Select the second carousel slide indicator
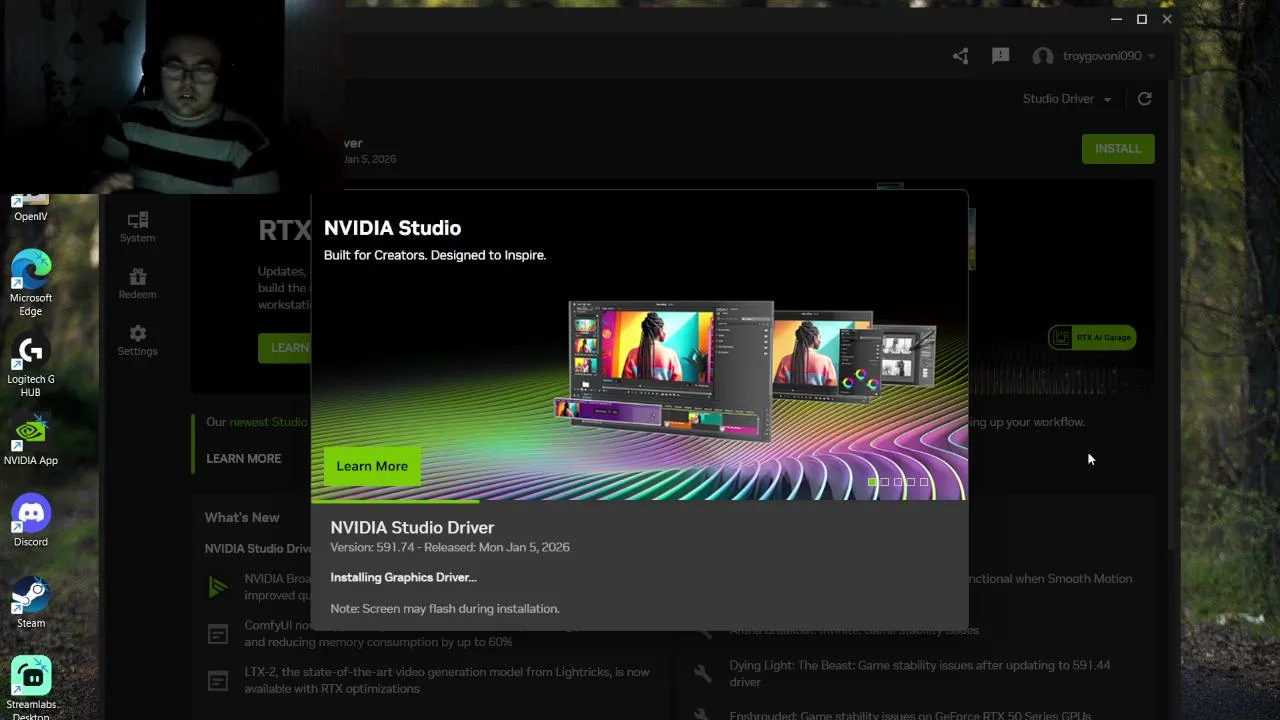Screen dimensions: 1280x720 point(885,482)
